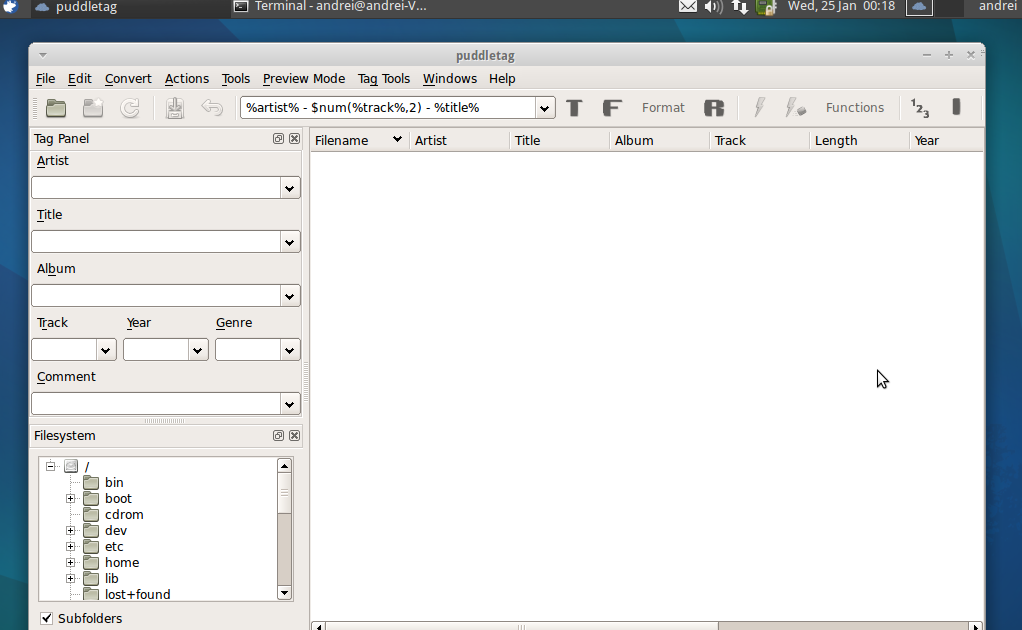Viewport: 1022px width, 630px height.
Task: Click the reload toolbar icon
Action: click(130, 107)
